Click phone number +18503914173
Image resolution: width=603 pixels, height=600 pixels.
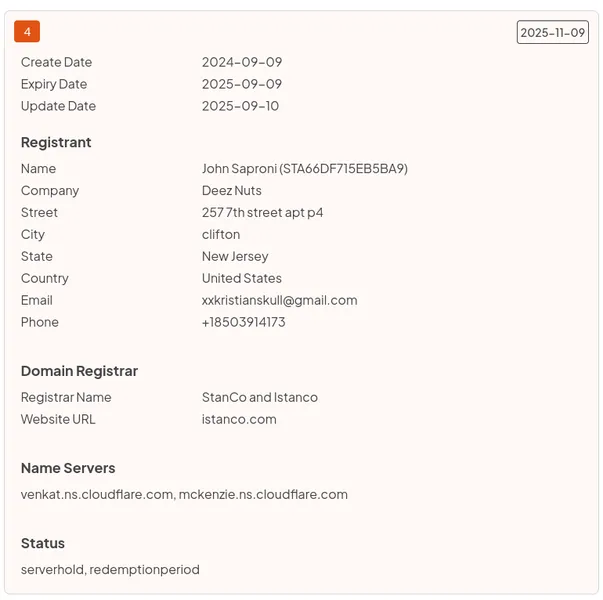243,322
